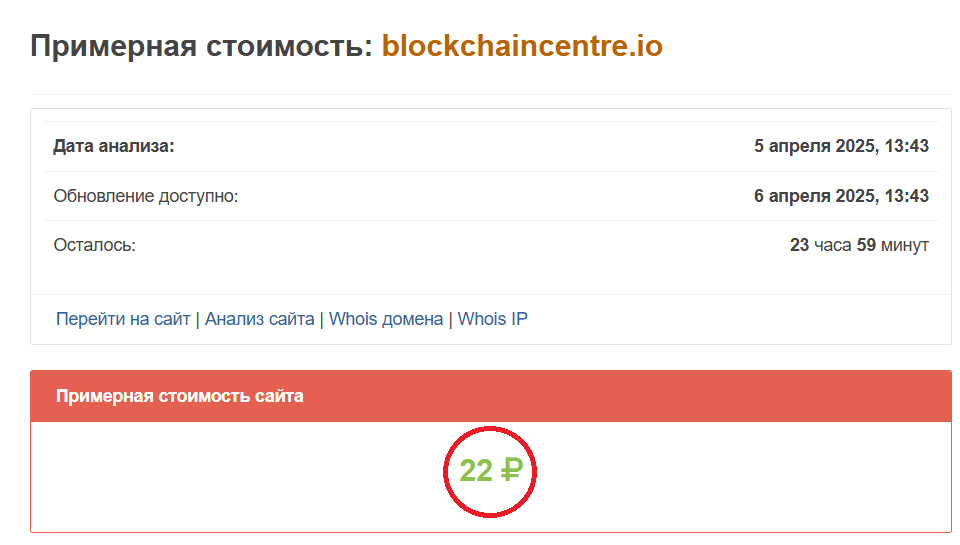This screenshot has width=960, height=545.
Task: Click the bold 59 minutes number
Action: [x=866, y=245]
